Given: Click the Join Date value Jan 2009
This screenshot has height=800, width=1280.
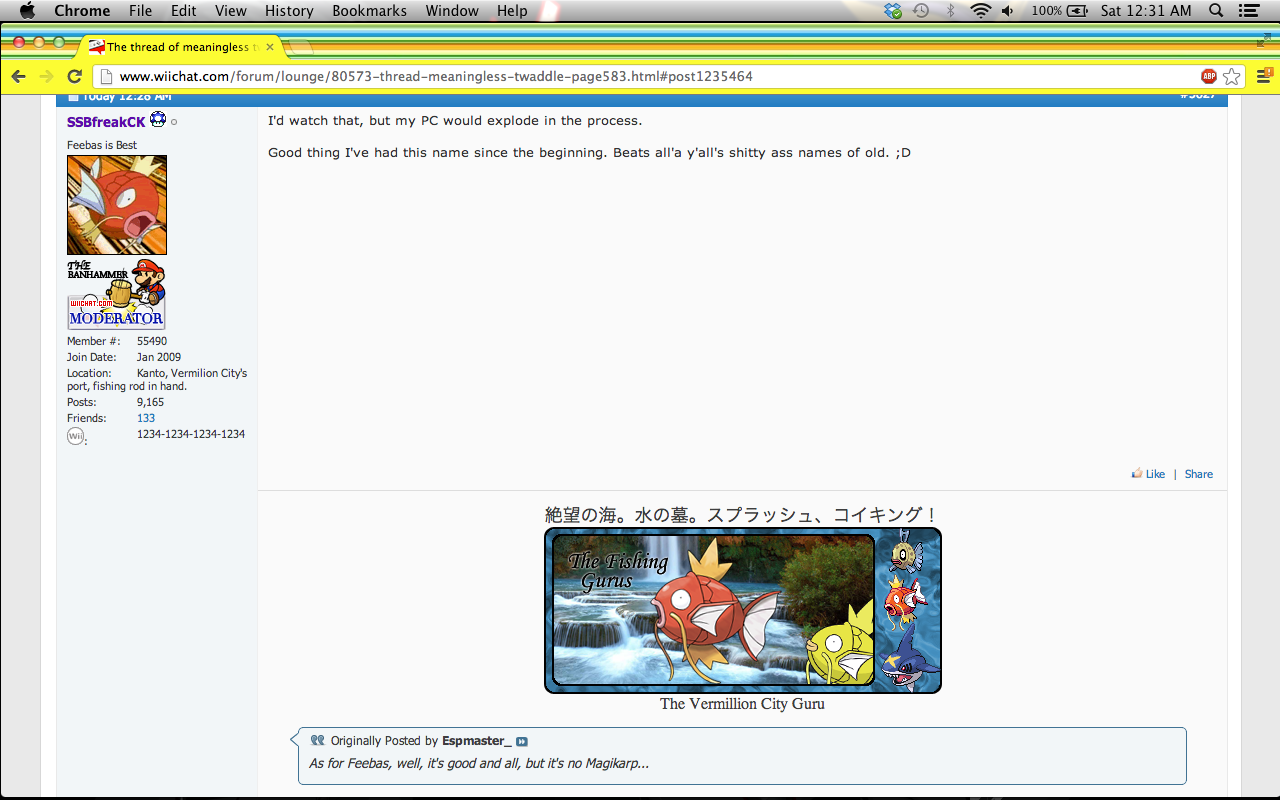Looking at the screenshot, I should (x=159, y=357).
